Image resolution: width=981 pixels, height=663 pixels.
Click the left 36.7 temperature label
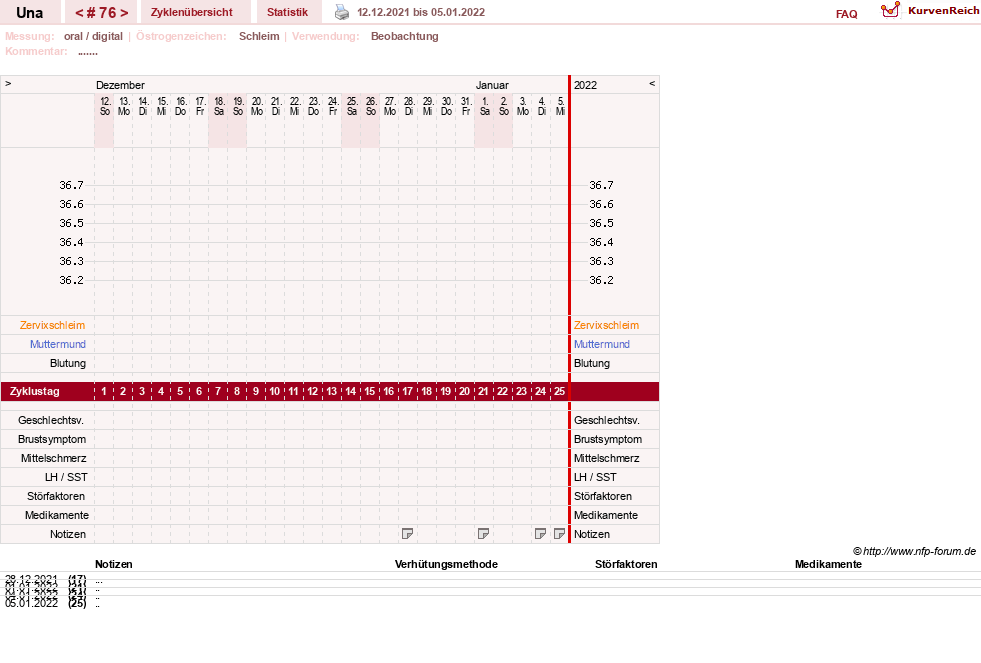71,185
